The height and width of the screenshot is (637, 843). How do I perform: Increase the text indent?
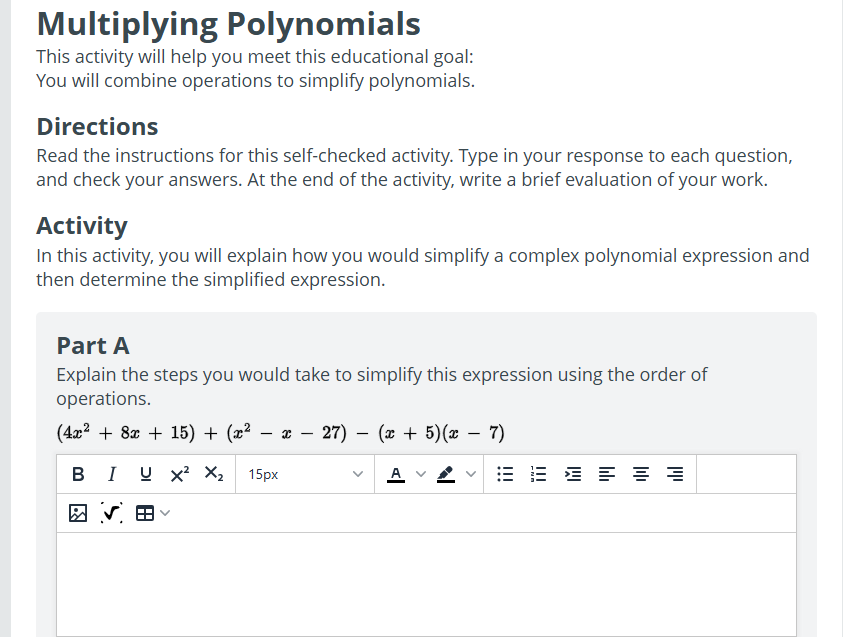(573, 473)
